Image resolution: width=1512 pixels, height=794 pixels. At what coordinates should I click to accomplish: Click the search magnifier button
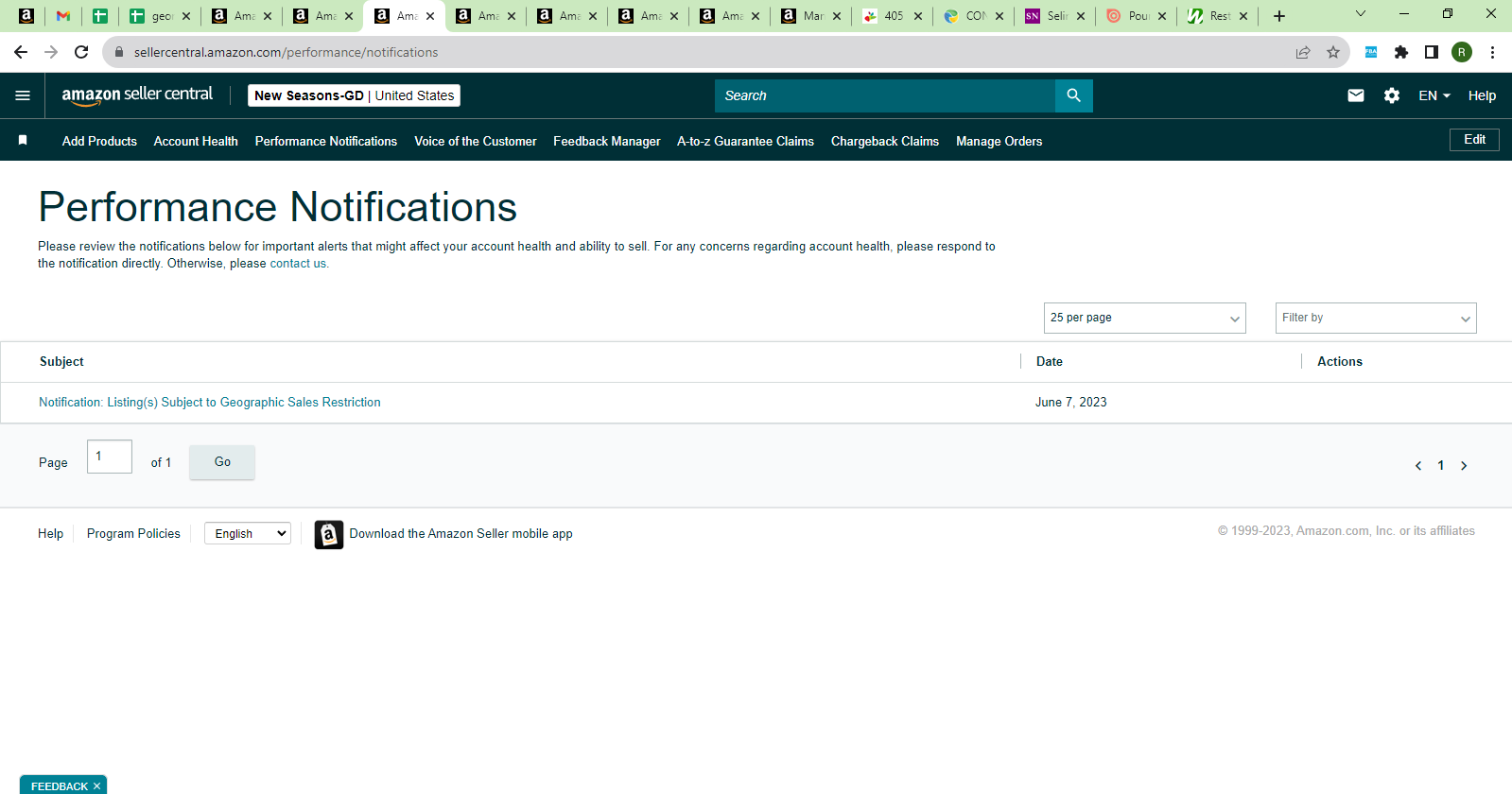tap(1073, 95)
